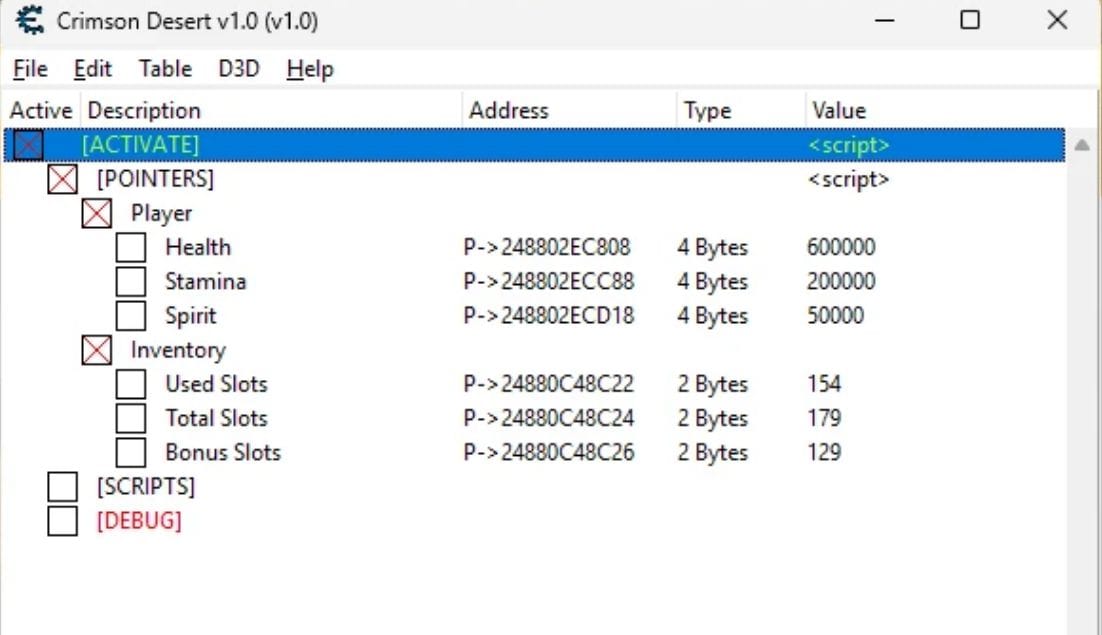This screenshot has height=635, width=1102.
Task: Freeze the Bonus Slots entry
Action: point(131,453)
